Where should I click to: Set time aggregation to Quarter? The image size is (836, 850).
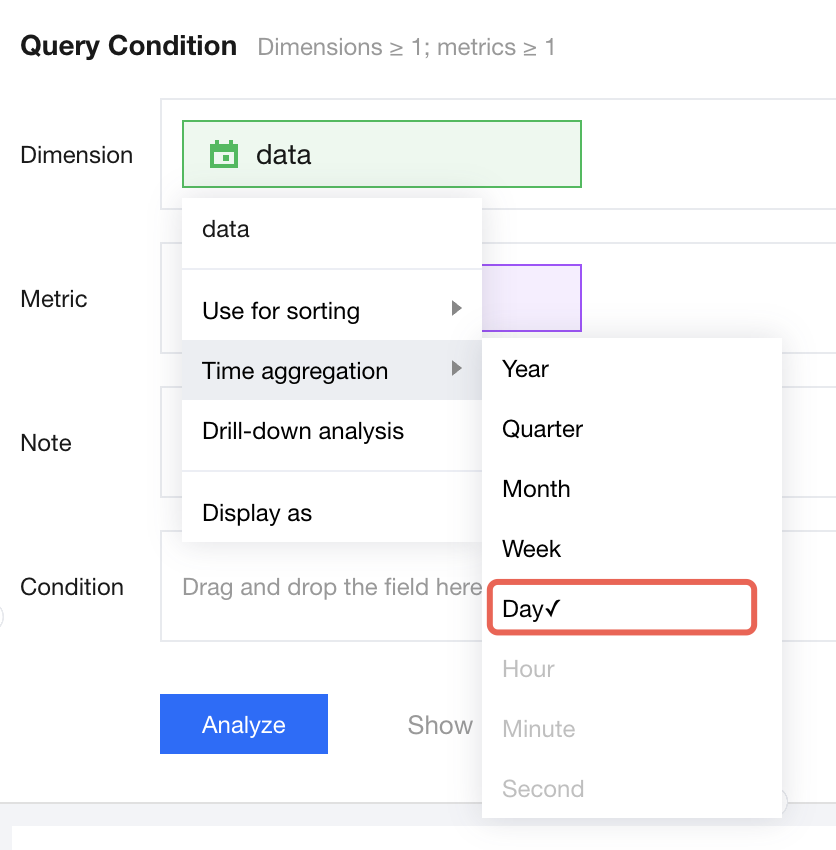542,429
